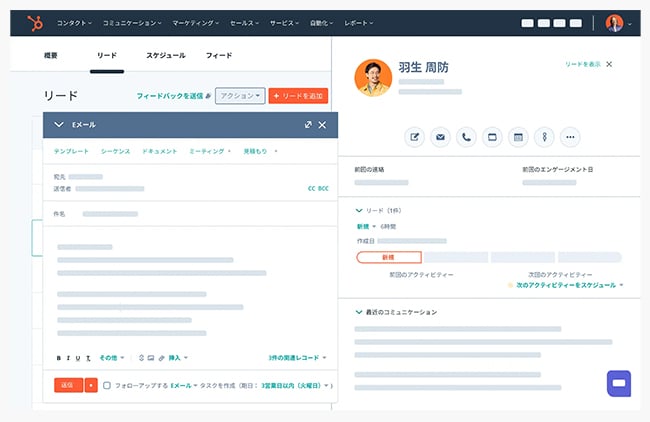Open the アクション dropdown
This screenshot has width=650, height=422.
(x=240, y=96)
